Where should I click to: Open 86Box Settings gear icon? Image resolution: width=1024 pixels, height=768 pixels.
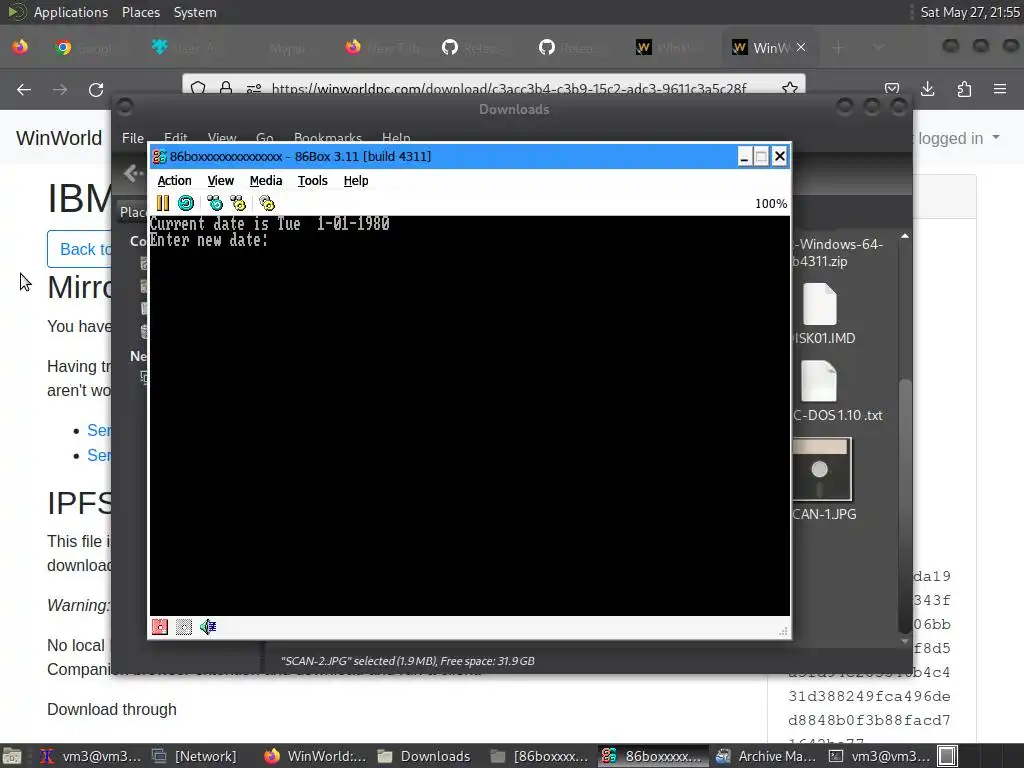click(x=267, y=203)
